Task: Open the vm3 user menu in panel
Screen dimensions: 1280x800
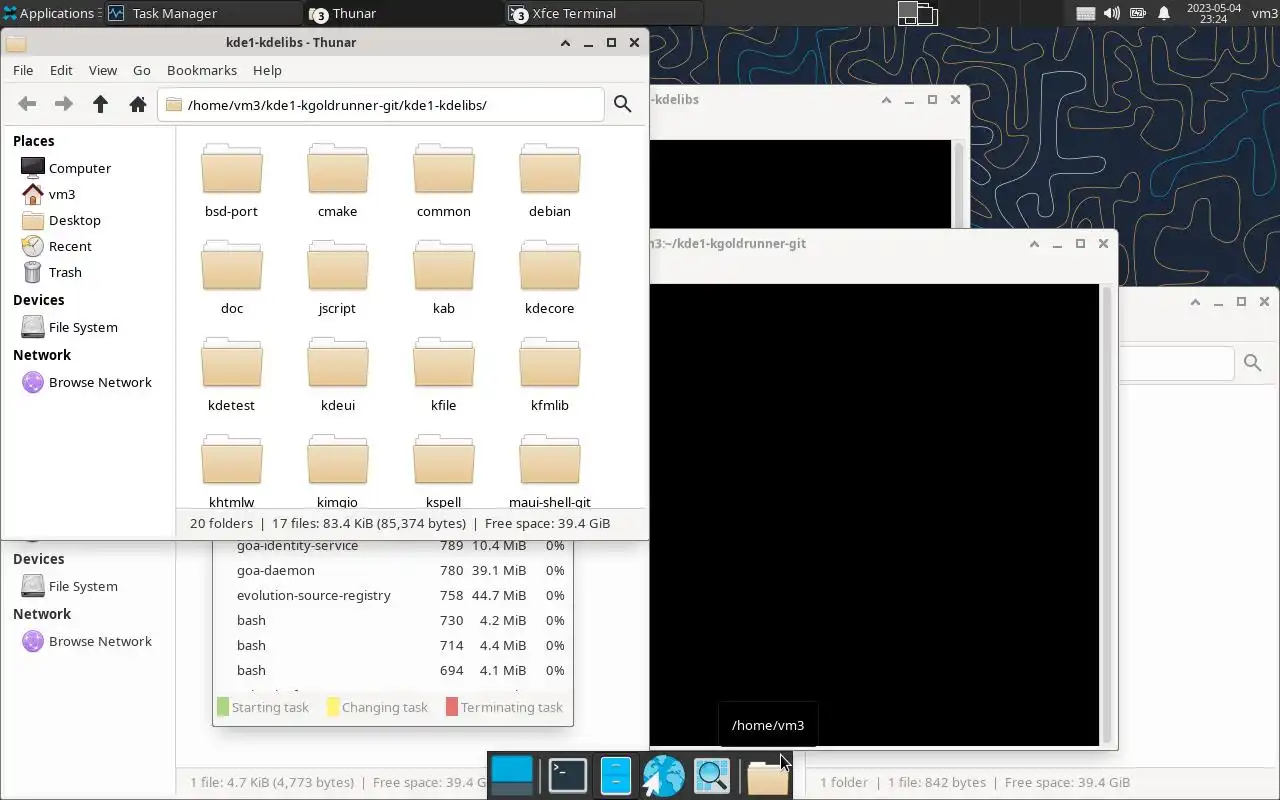Action: pos(1264,13)
